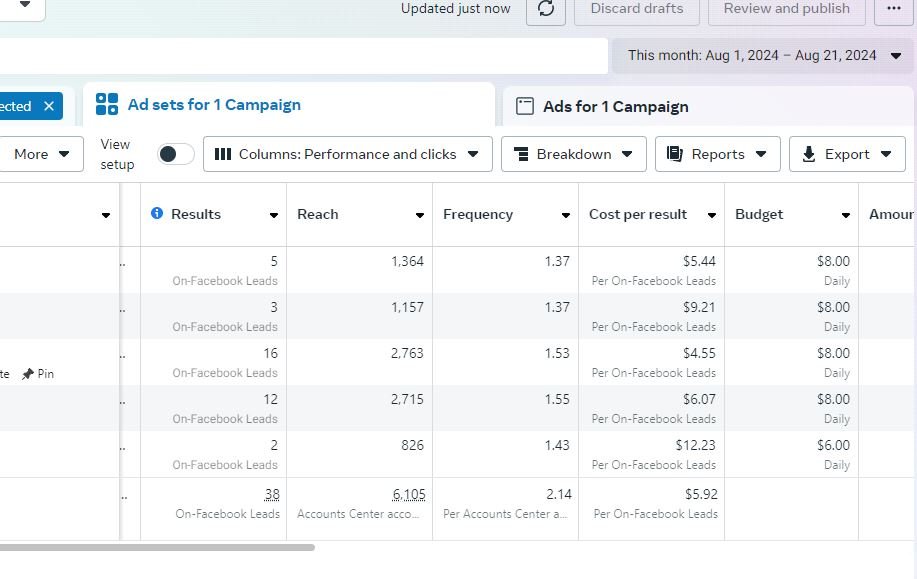Select the reach cell 2,763
The height and width of the screenshot is (579, 917).
click(407, 353)
